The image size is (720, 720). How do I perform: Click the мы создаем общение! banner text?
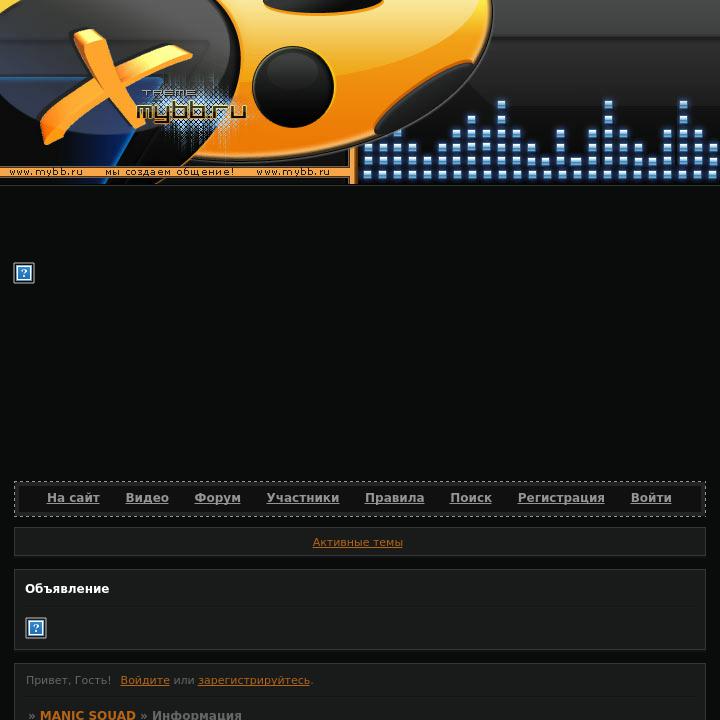[169, 172]
